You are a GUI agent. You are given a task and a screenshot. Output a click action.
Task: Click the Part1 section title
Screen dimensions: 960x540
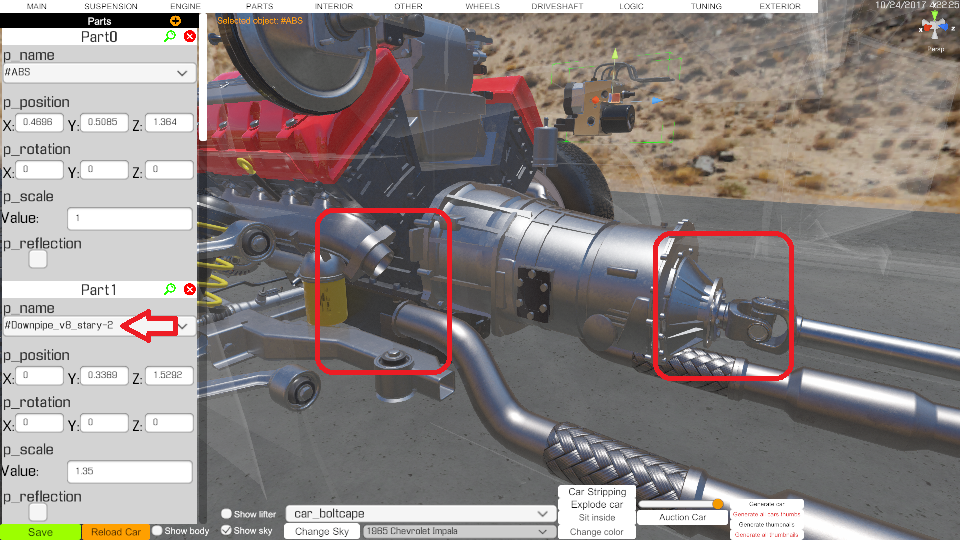[99, 290]
